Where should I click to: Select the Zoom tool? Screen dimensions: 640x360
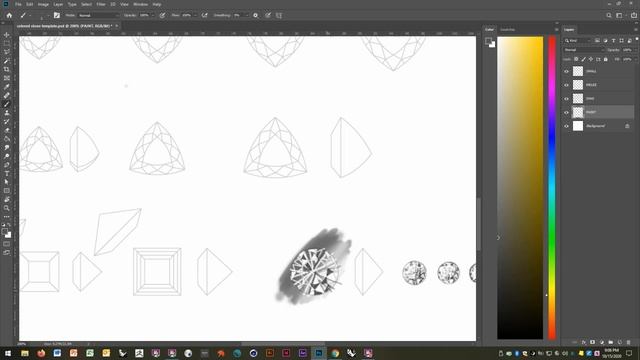click(x=7, y=208)
